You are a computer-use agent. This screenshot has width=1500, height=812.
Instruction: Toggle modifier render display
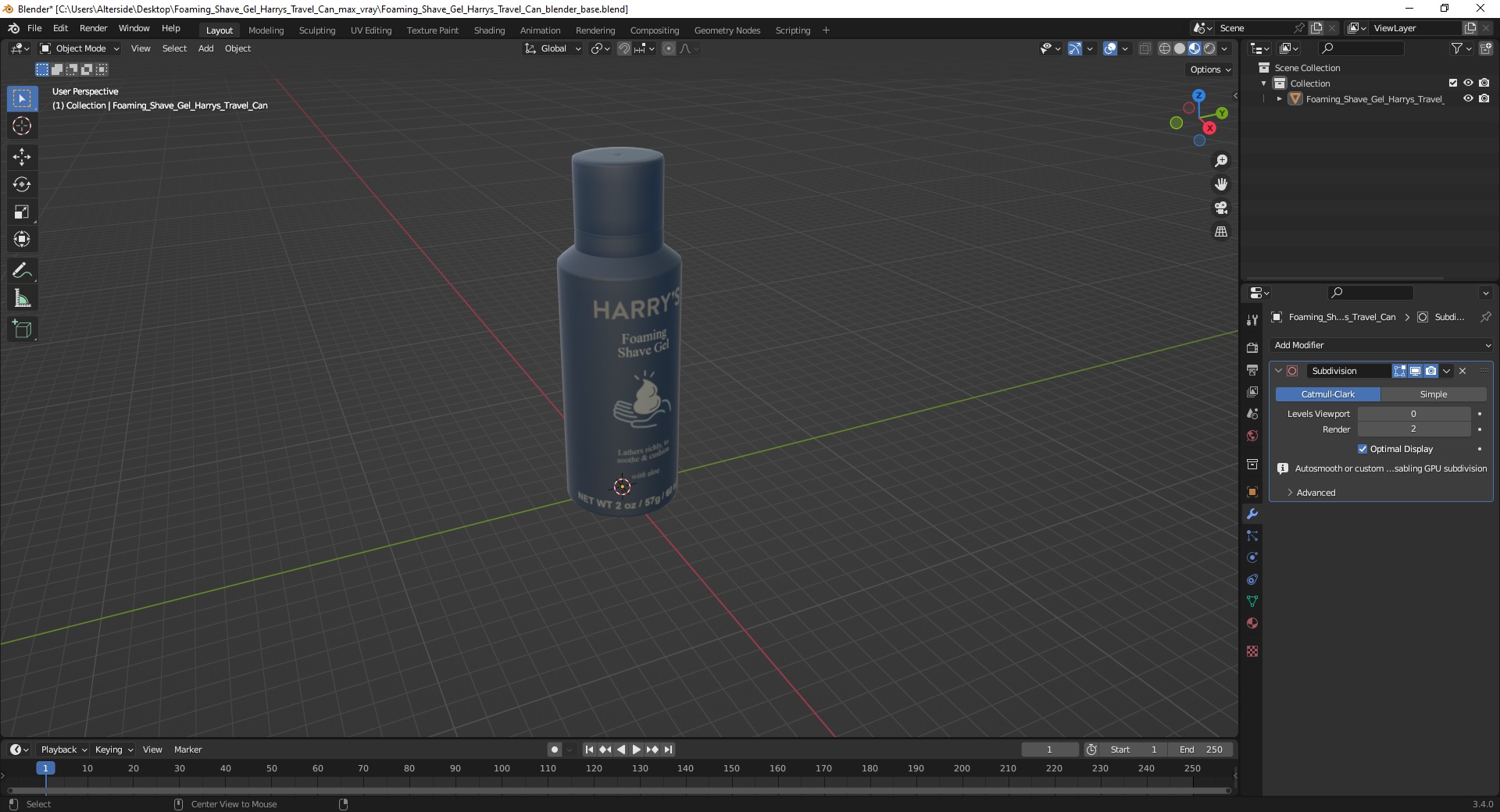(1430, 371)
